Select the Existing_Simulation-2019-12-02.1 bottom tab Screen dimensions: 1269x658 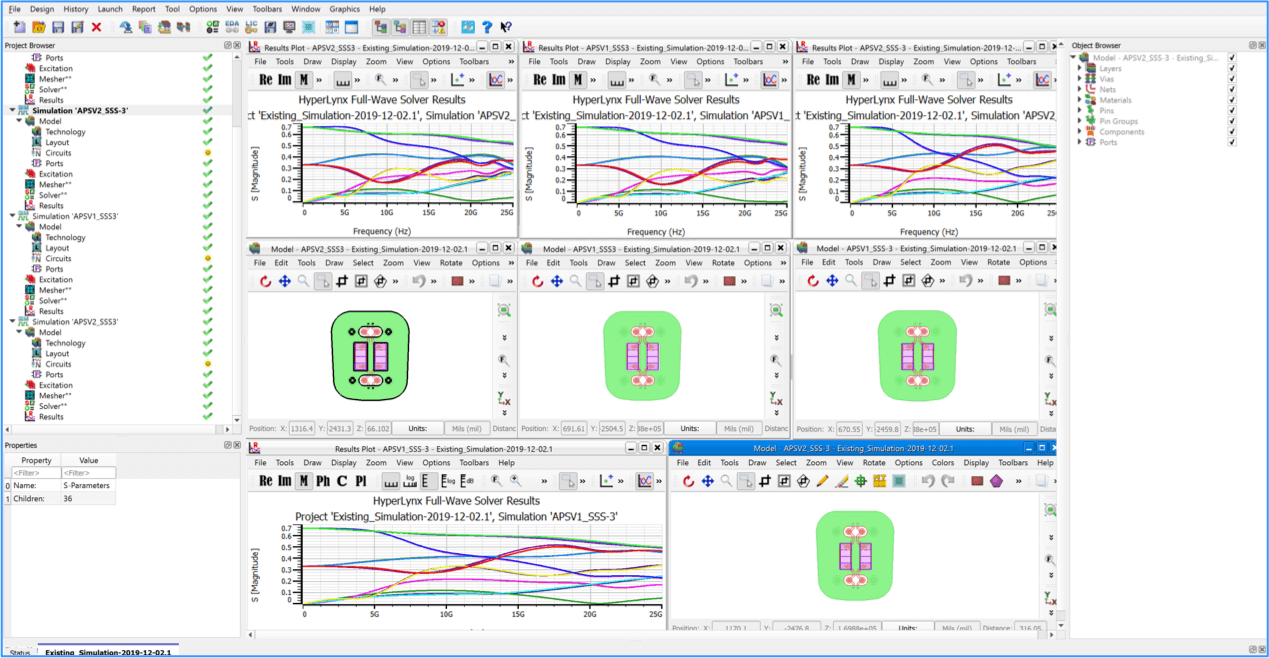point(107,652)
